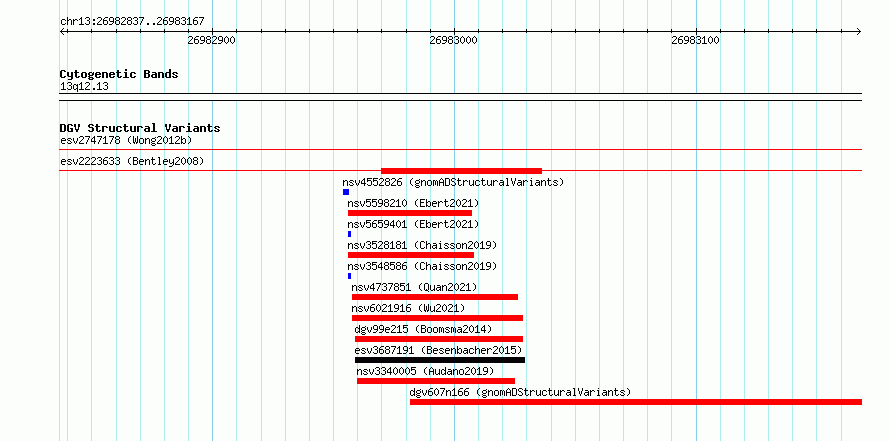Open variant esv3687191 (Besenbacher2015) label
Viewport: 890px width, 441px height.
tap(438, 350)
